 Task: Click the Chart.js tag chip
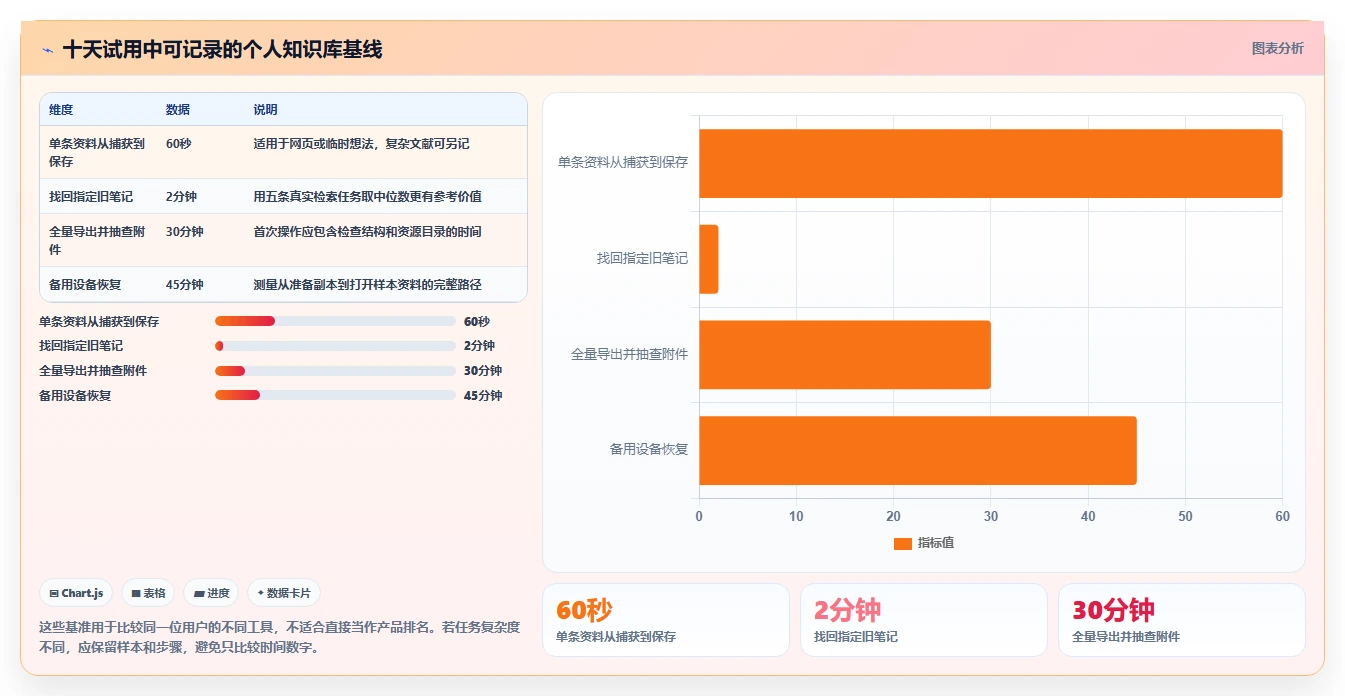[x=76, y=593]
